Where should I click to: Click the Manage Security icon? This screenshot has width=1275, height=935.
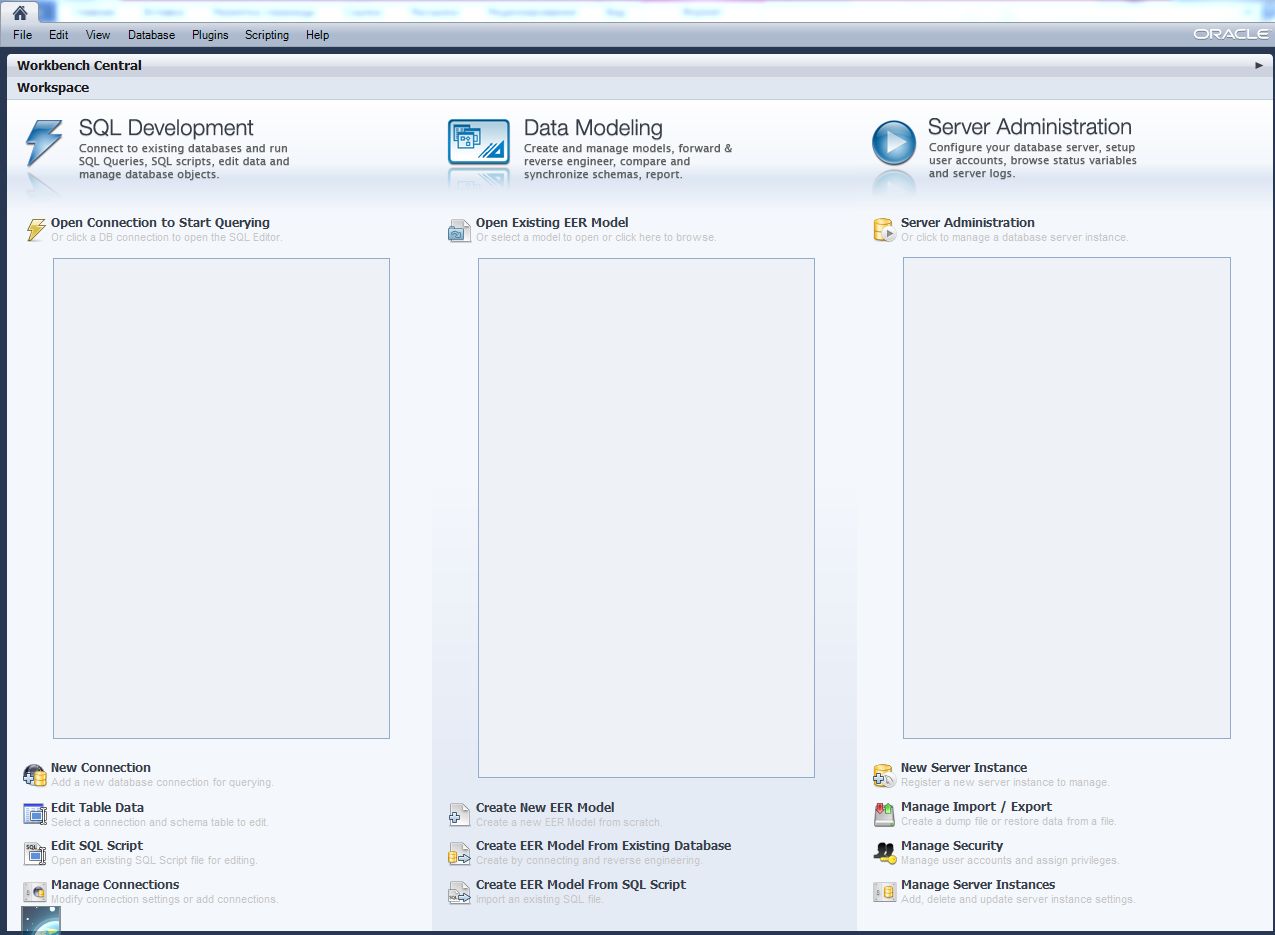click(x=884, y=853)
